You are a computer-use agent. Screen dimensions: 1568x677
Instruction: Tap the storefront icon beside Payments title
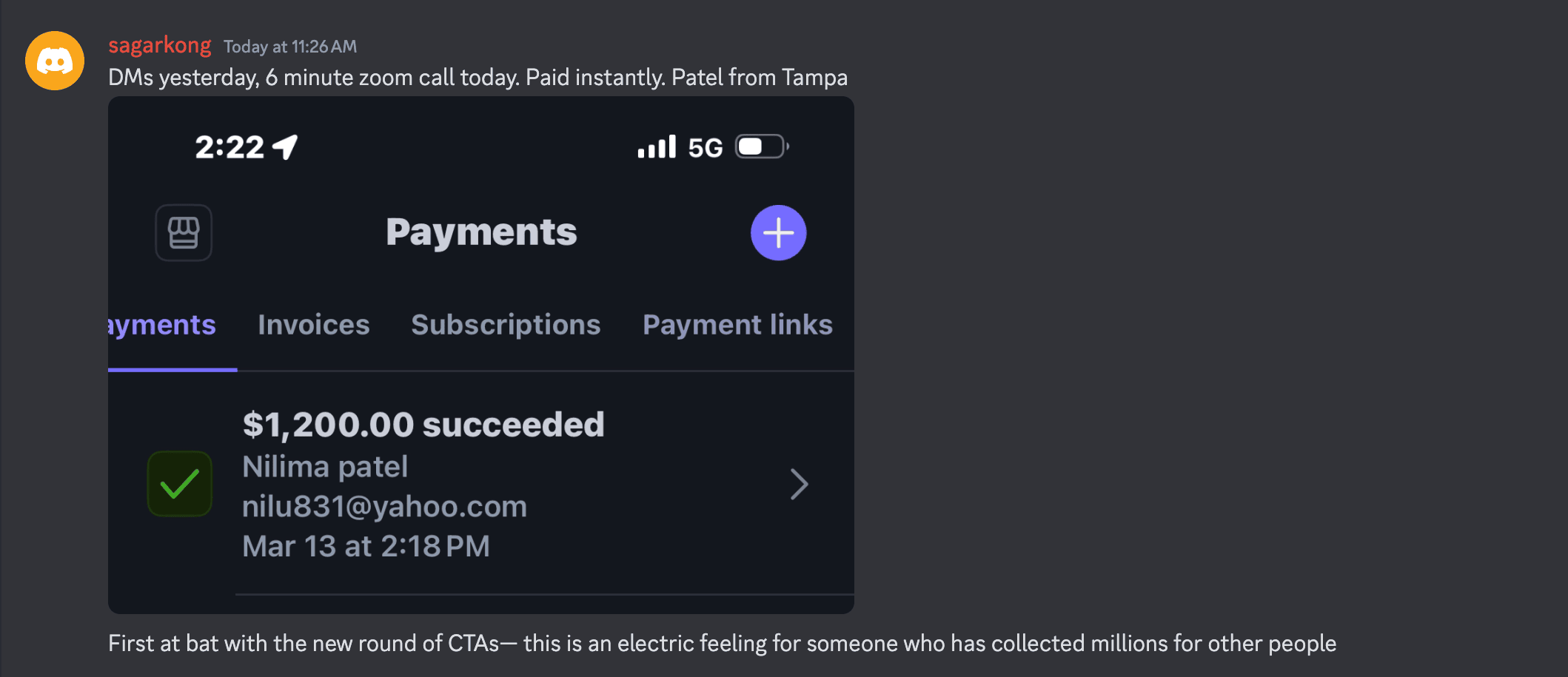(184, 232)
